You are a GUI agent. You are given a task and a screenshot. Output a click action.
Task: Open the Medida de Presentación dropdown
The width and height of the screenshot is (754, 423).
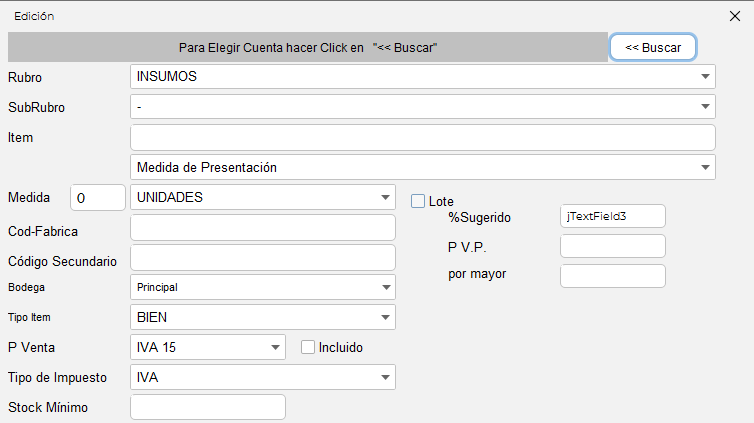click(423, 167)
